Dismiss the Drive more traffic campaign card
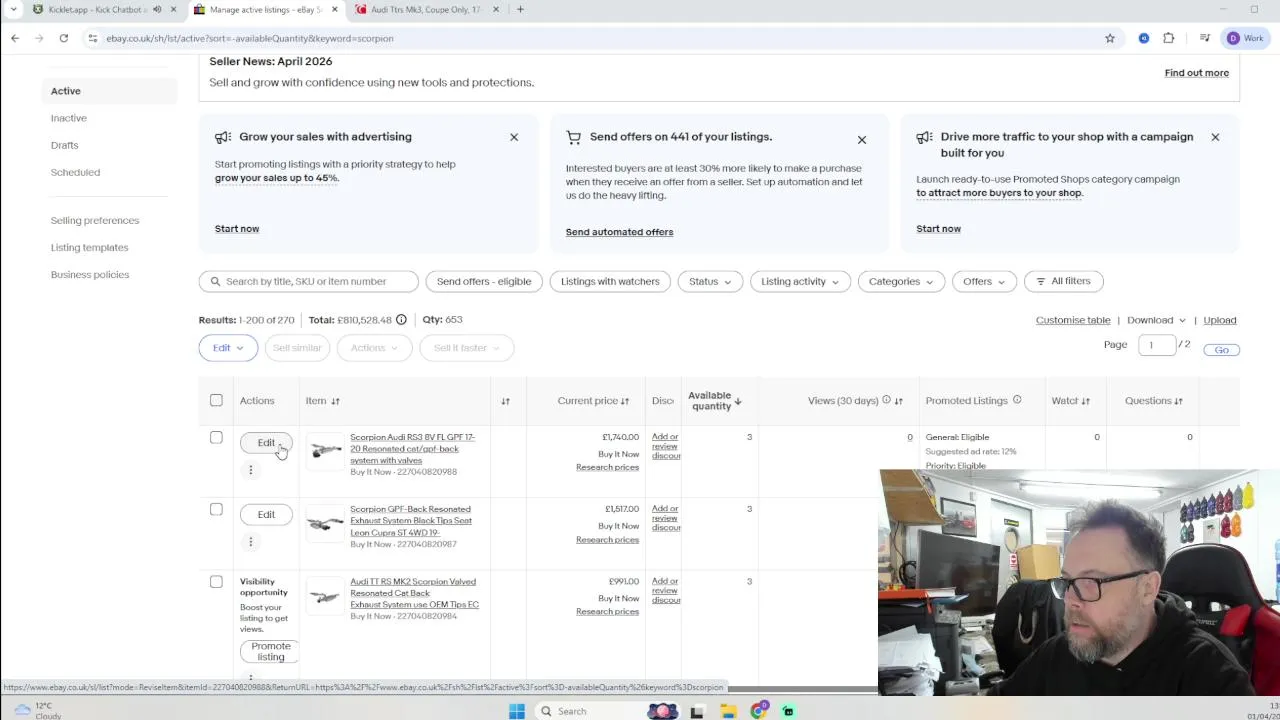 [x=1215, y=137]
